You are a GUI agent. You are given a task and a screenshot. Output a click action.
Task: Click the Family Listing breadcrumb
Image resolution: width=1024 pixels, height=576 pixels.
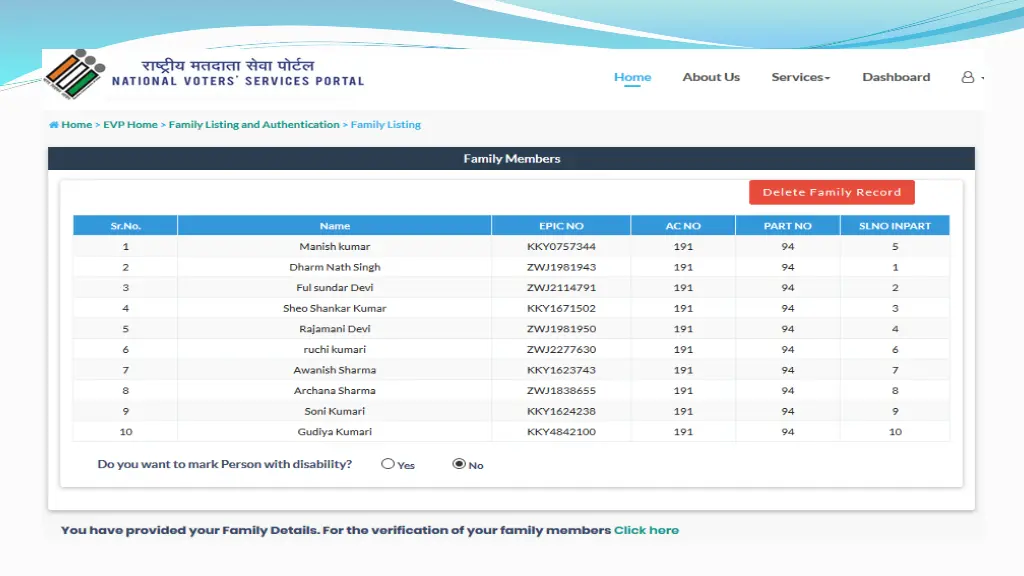[385, 125]
